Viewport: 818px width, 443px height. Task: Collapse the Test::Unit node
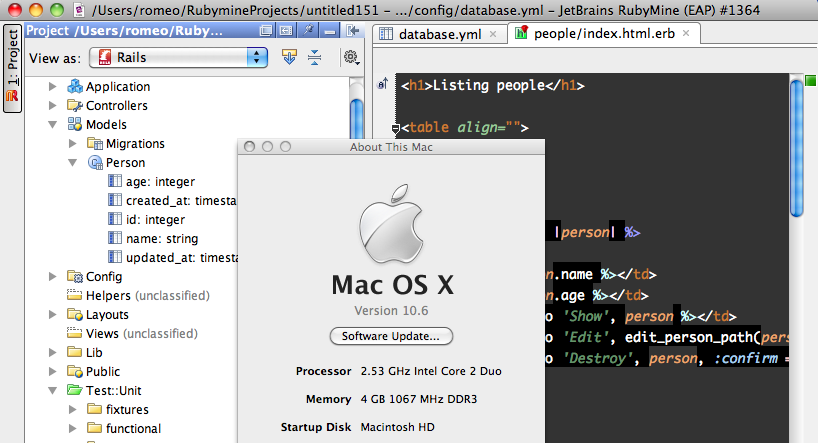(x=53, y=391)
